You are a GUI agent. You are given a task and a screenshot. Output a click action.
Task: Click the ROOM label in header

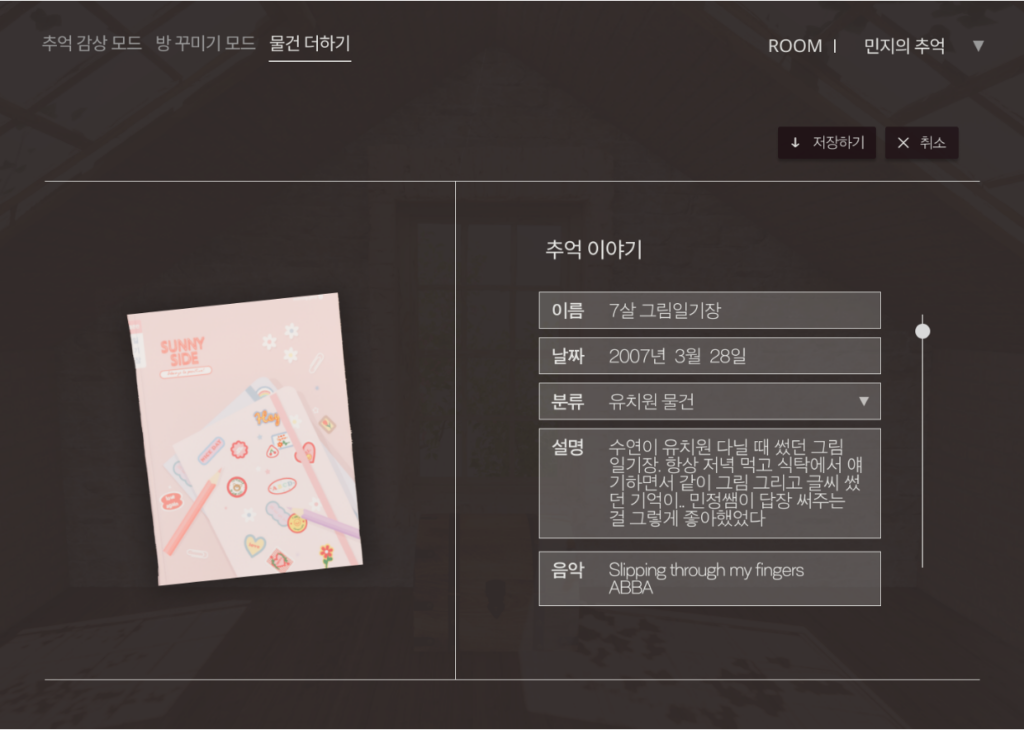pos(795,46)
